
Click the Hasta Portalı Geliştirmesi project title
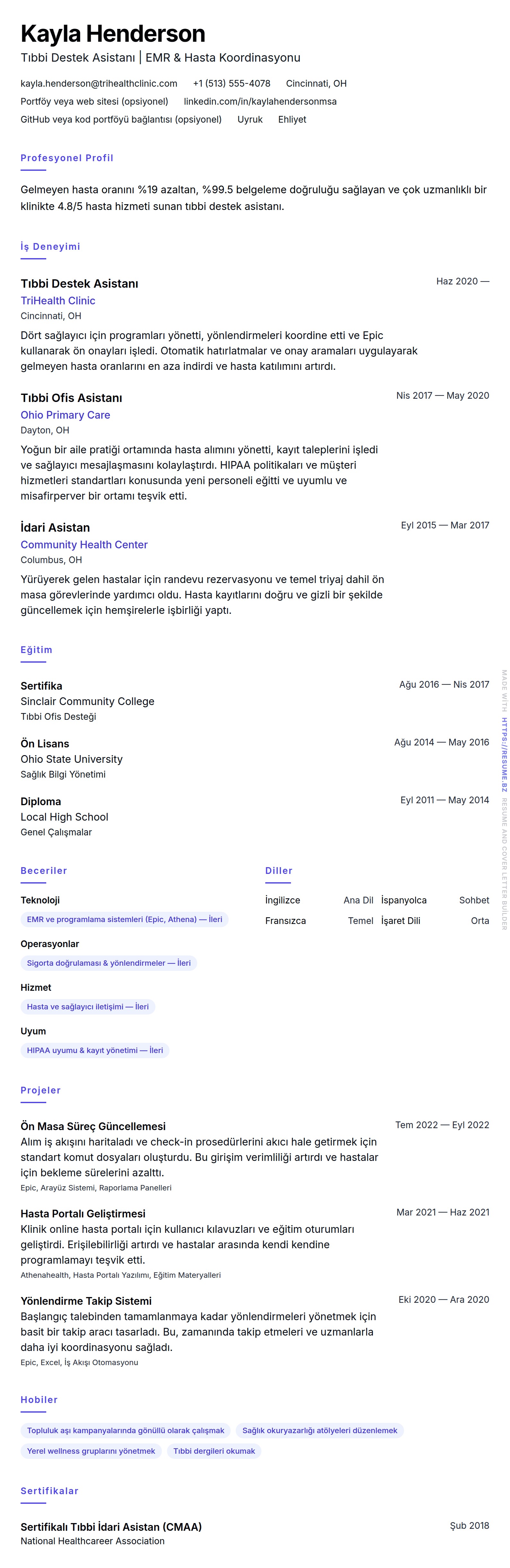click(x=83, y=1214)
